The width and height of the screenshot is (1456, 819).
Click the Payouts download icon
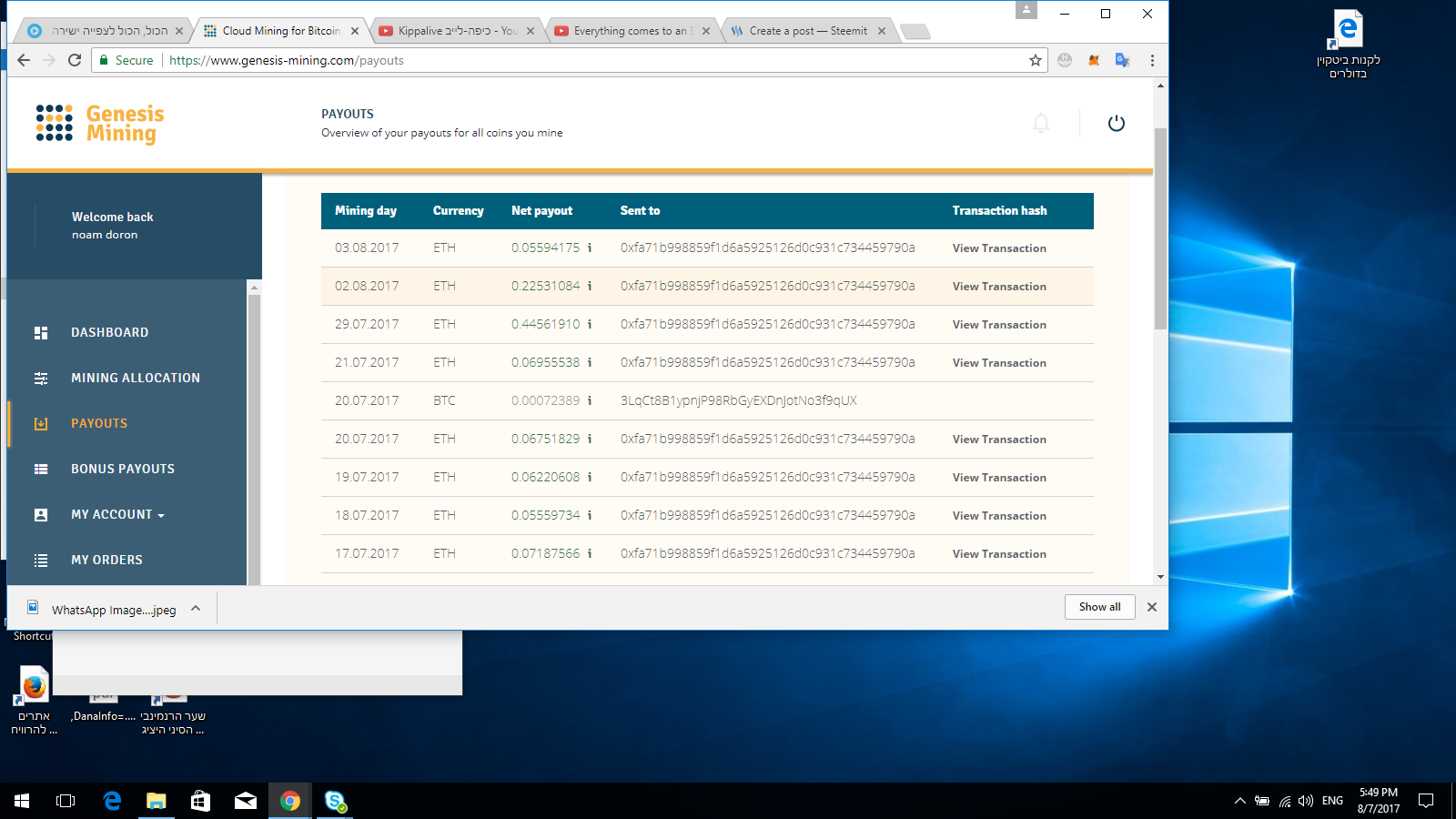[x=41, y=424]
